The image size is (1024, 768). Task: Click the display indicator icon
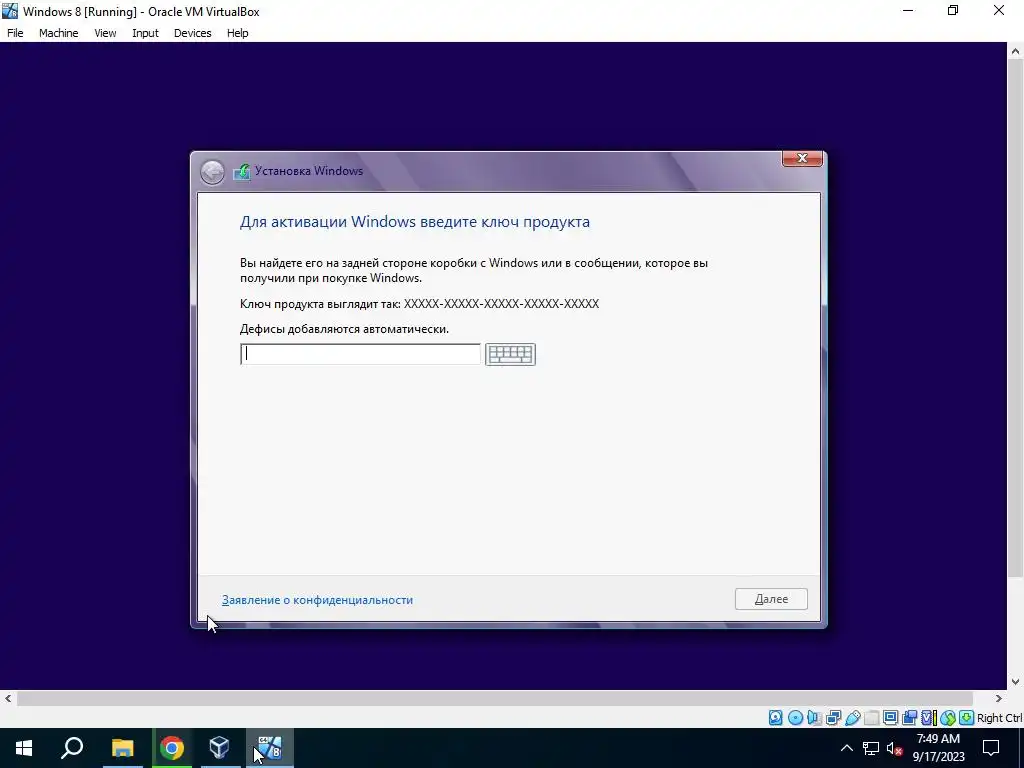pyautogui.click(x=890, y=718)
